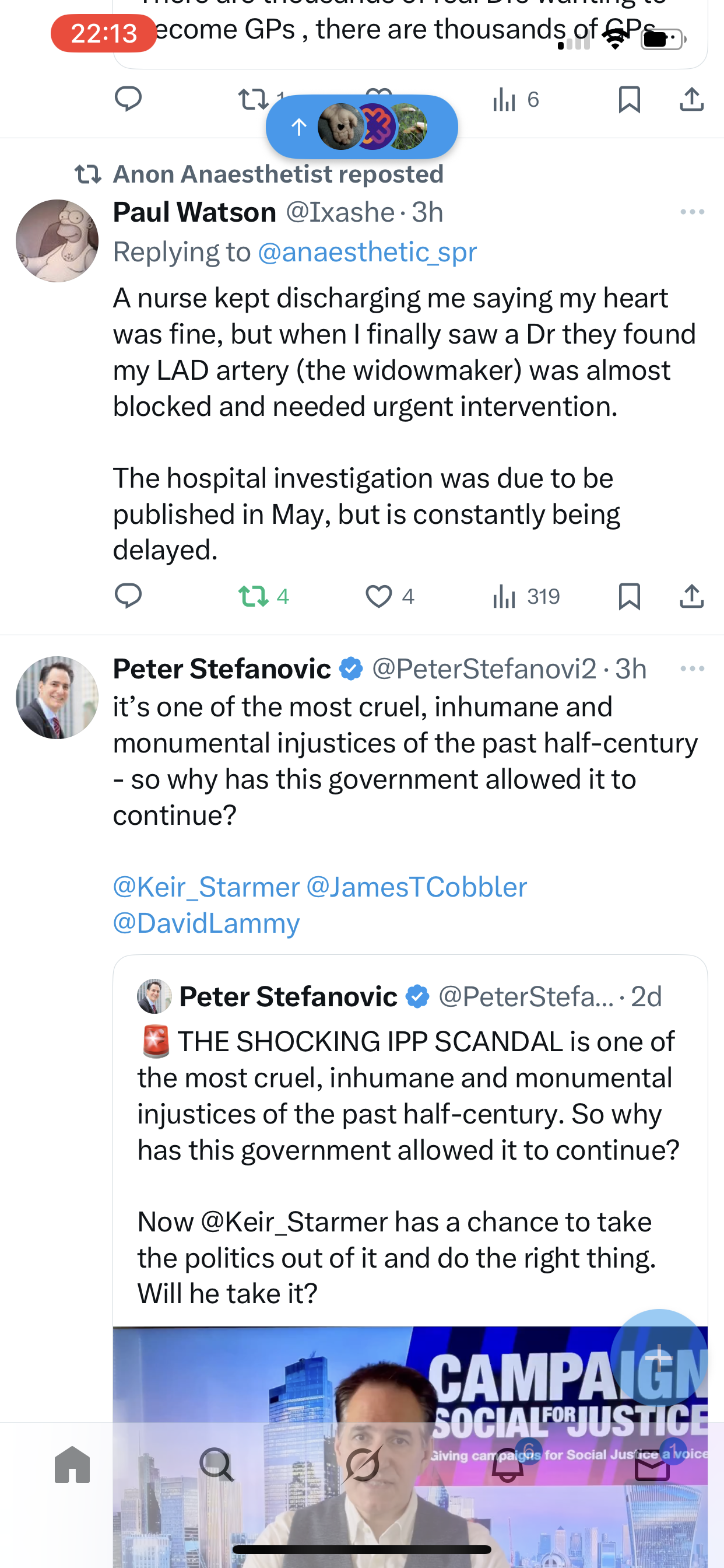Viewport: 724px width, 1568px height.
Task: Open Paul Watson's profile picture
Action: (x=57, y=241)
